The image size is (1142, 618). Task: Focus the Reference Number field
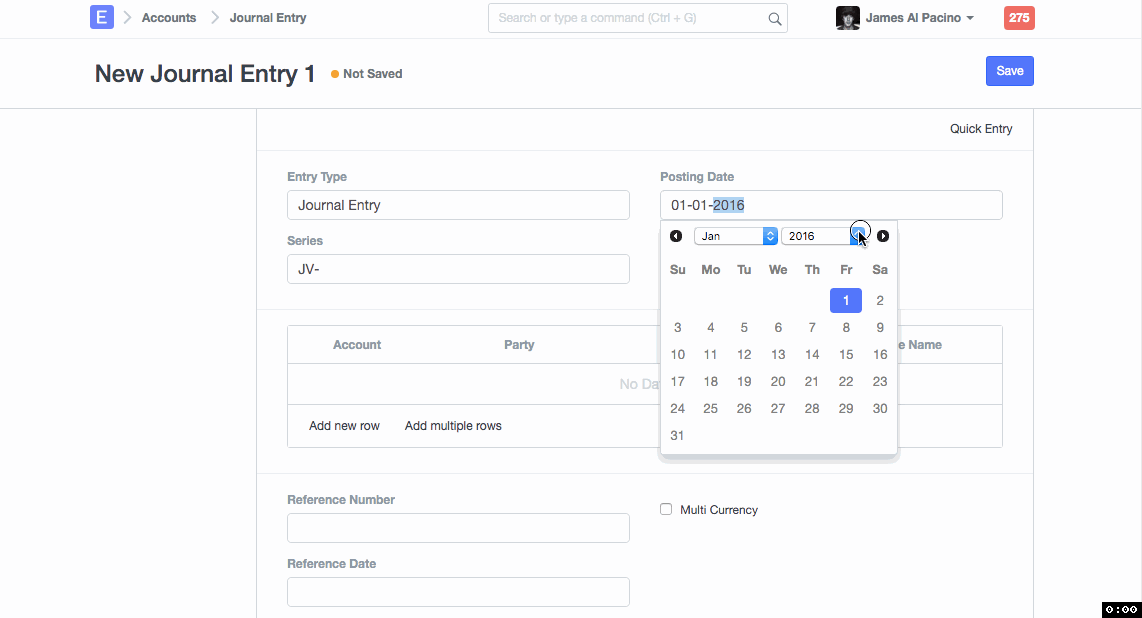point(458,528)
